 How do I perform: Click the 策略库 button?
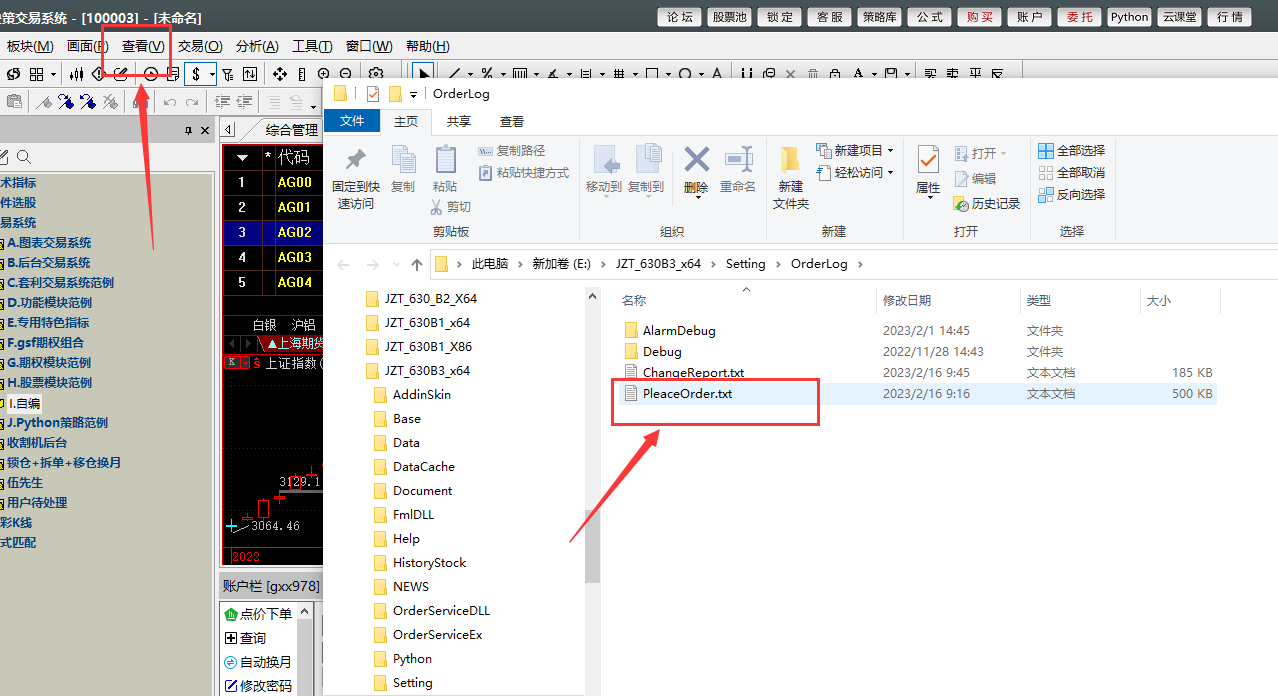(880, 16)
